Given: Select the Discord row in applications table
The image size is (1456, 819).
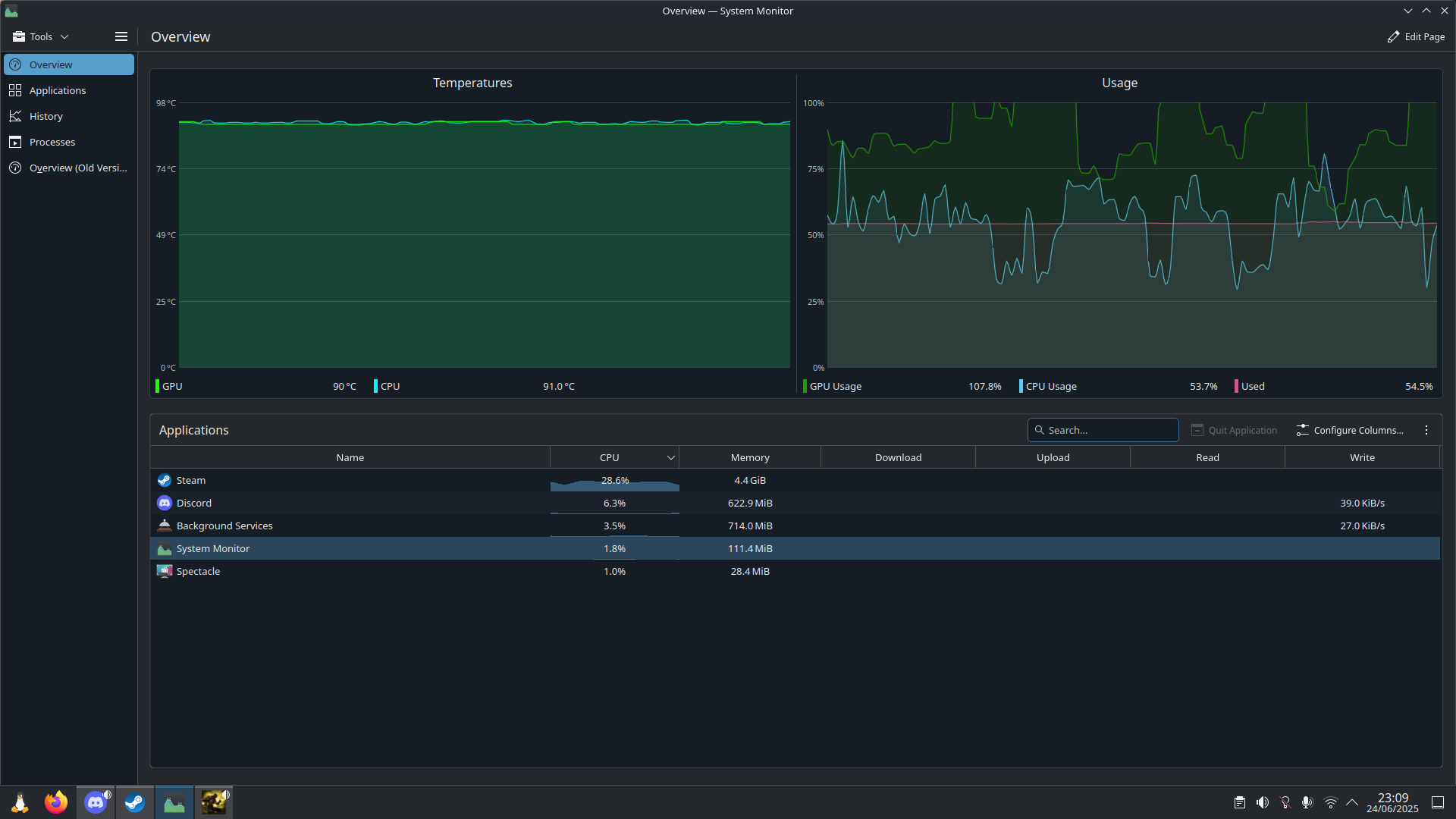Looking at the screenshot, I should 349,503.
